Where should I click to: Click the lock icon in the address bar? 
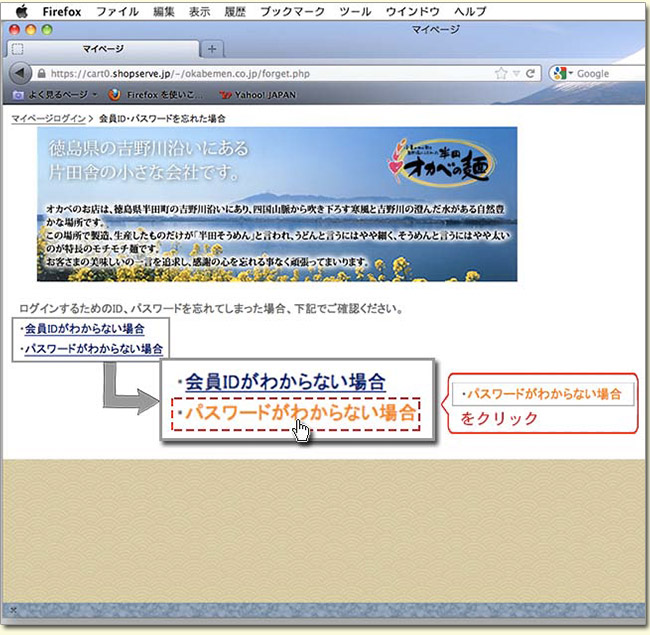pos(41,74)
